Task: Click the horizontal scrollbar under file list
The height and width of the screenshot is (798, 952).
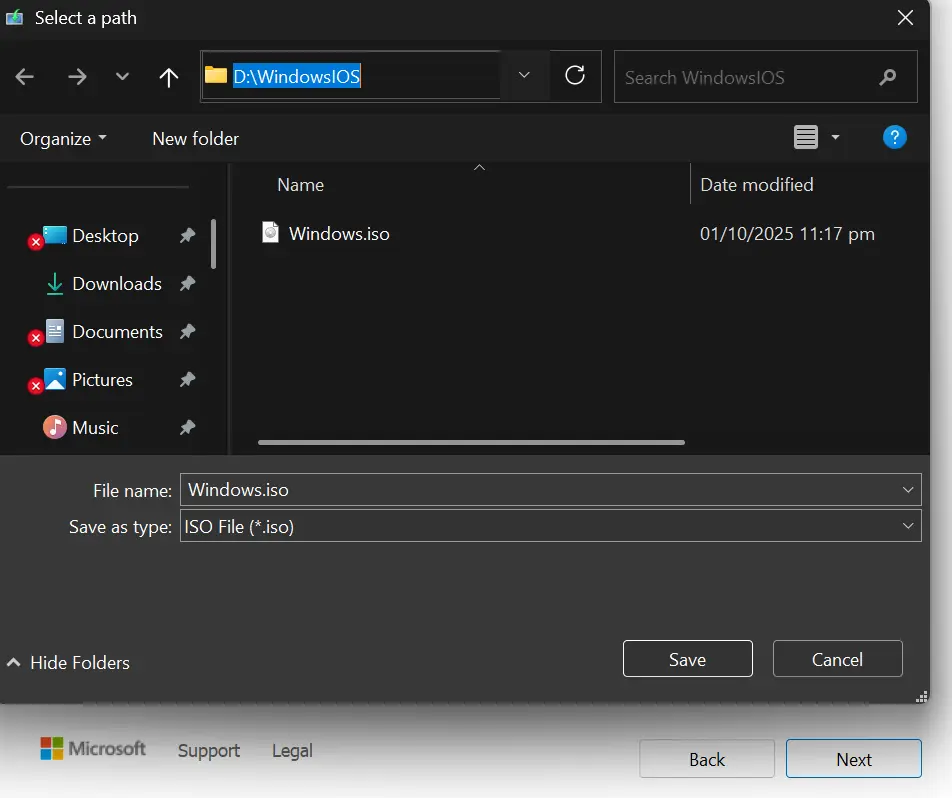Action: [x=471, y=442]
